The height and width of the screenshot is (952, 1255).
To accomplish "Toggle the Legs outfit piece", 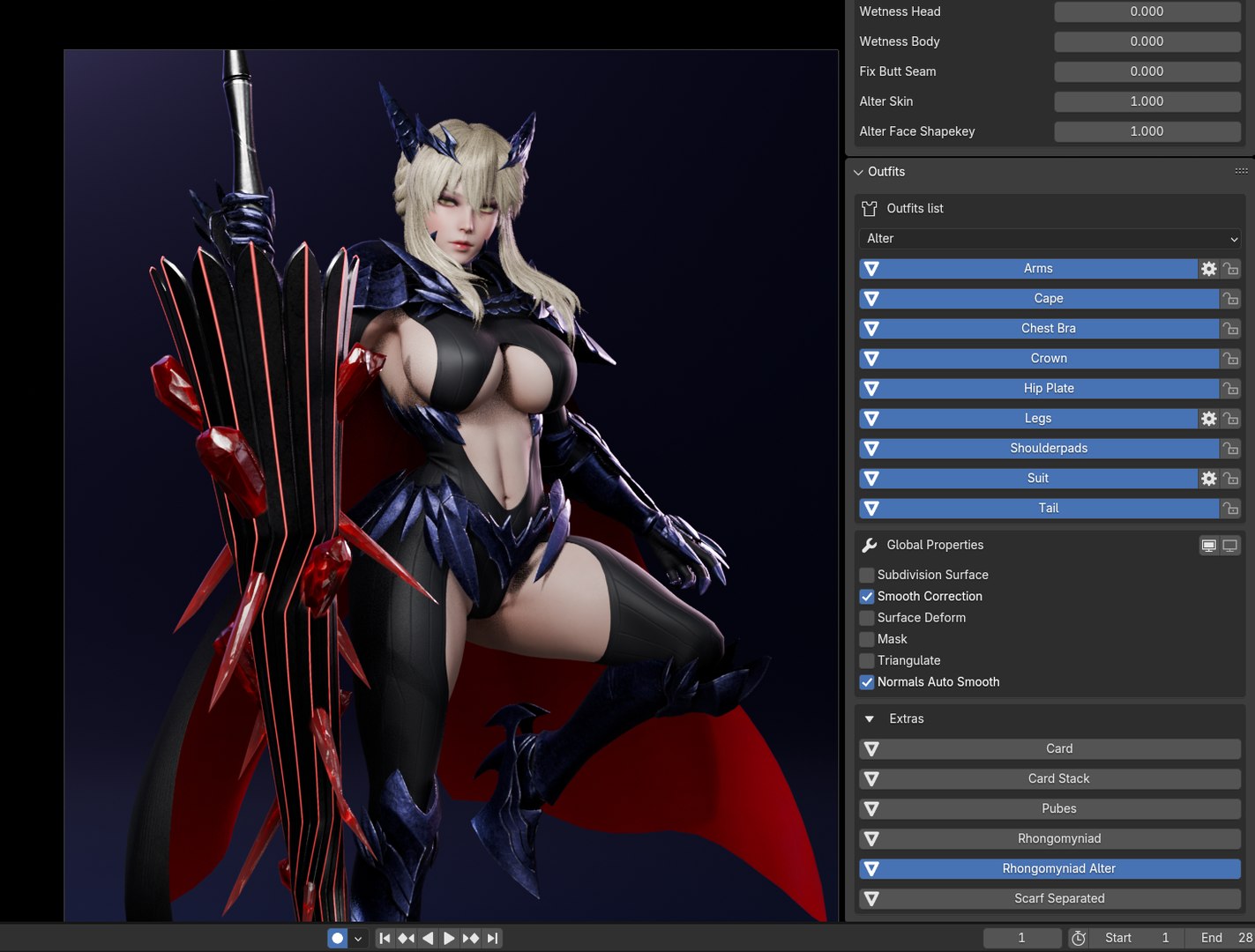I will (x=1028, y=419).
